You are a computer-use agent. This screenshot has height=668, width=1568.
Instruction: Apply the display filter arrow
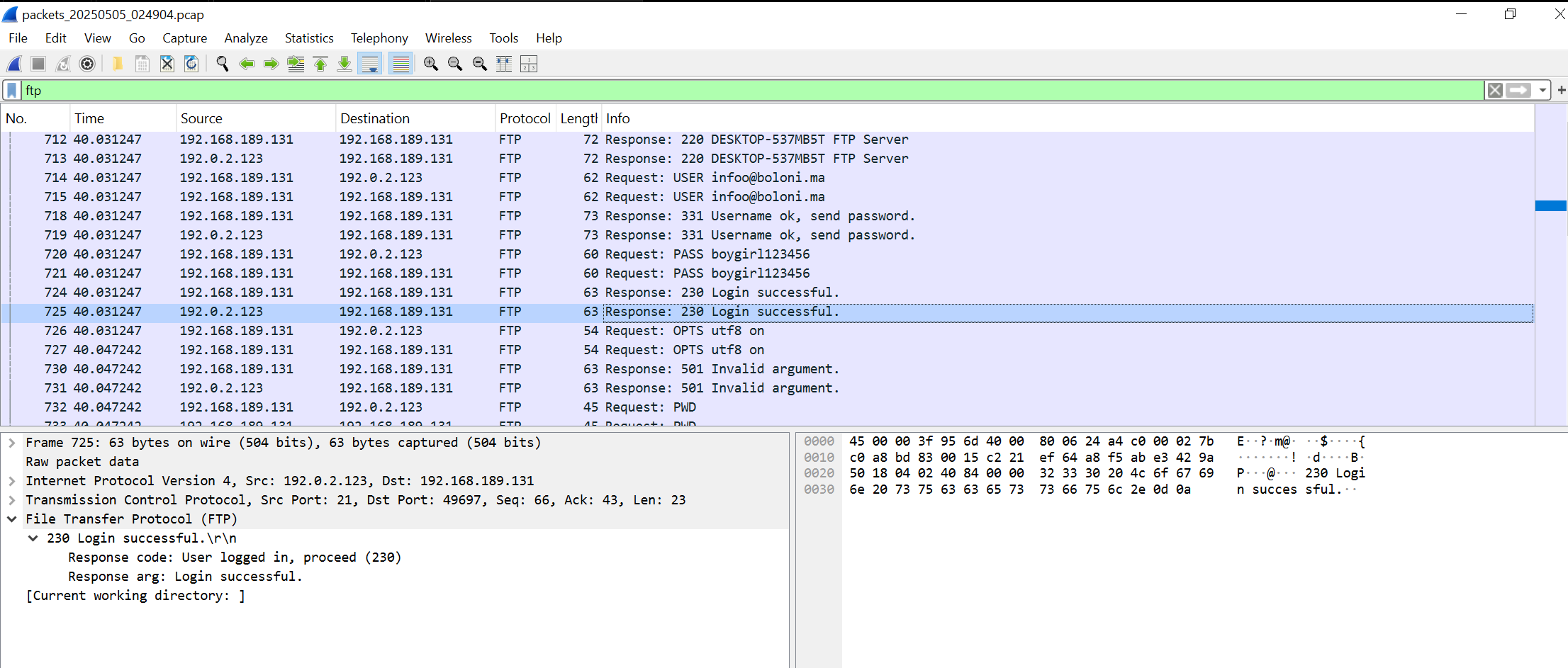tap(1518, 90)
